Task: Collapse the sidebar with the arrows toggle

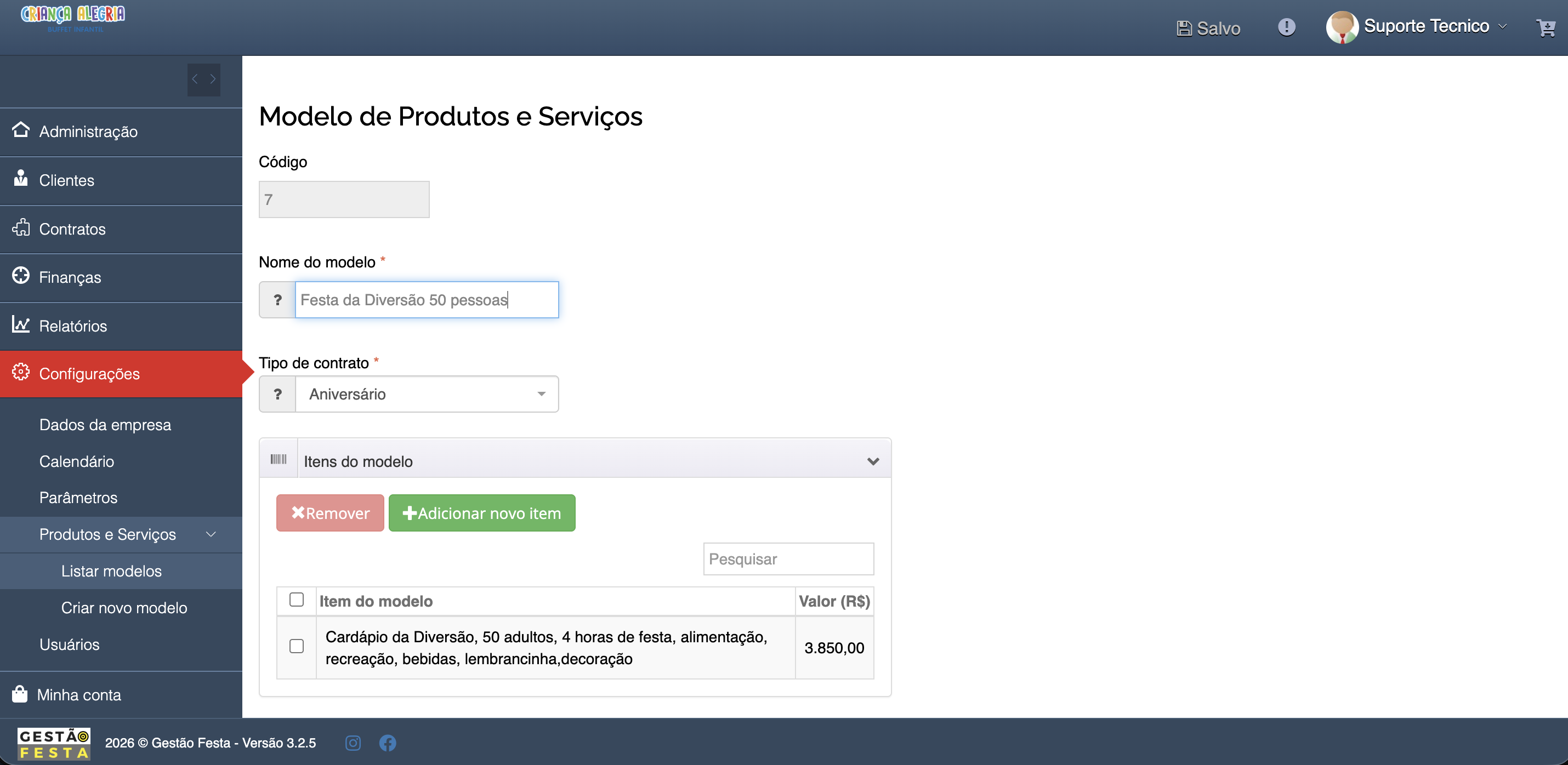Action: pos(204,79)
